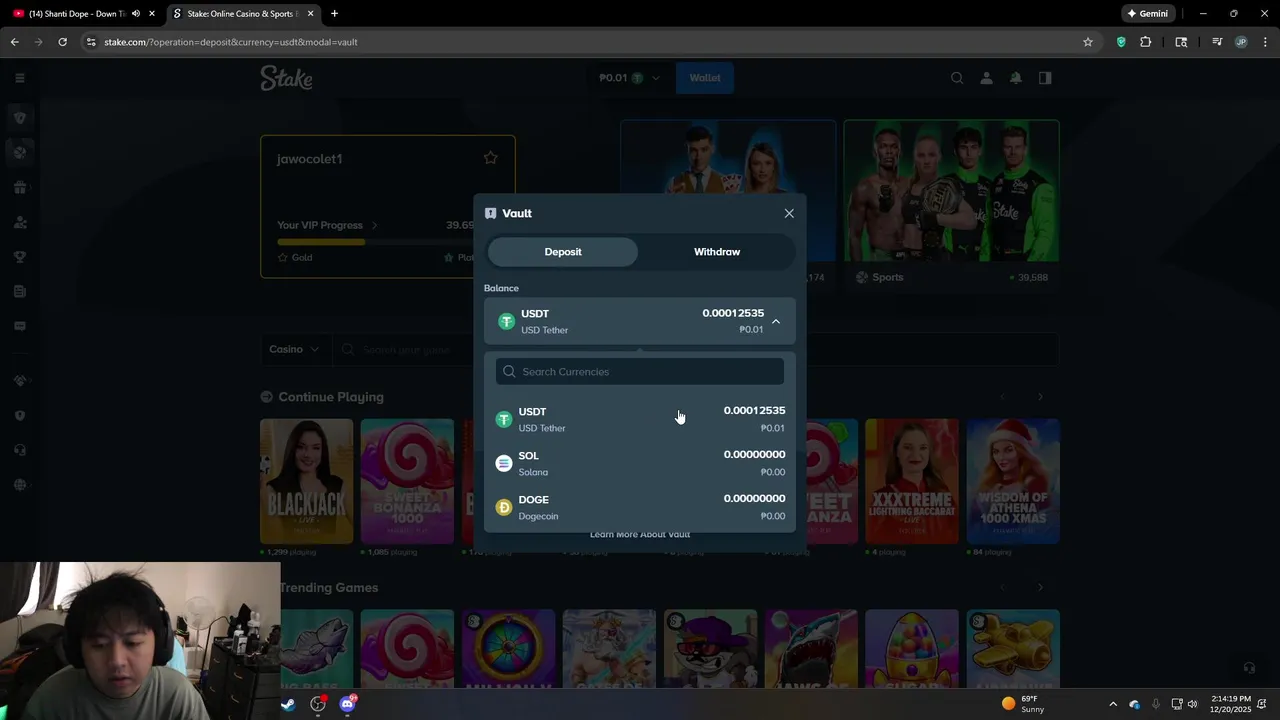Click the Stake search magnifier icon
The width and height of the screenshot is (1280, 720).
957,78
